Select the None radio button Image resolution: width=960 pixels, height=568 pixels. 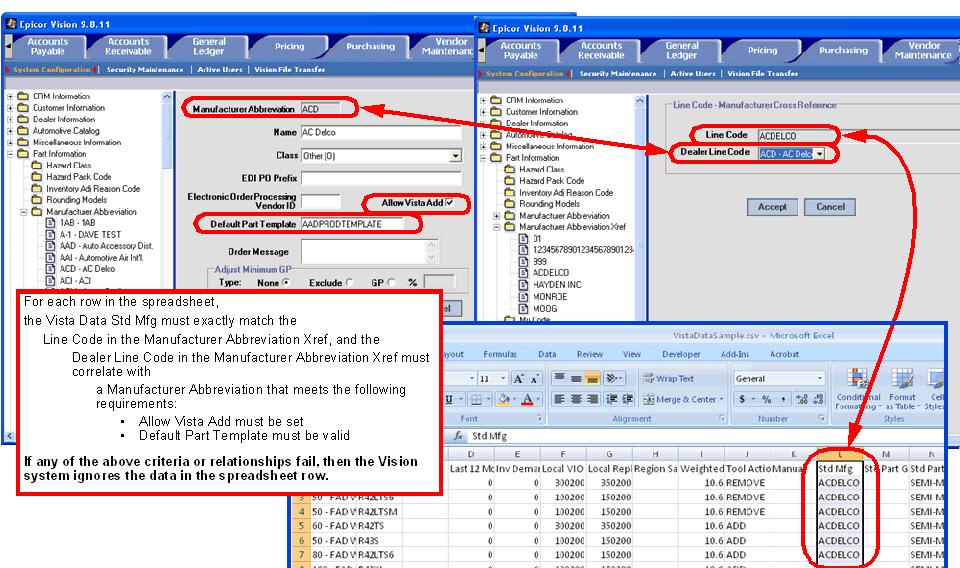[x=286, y=283]
